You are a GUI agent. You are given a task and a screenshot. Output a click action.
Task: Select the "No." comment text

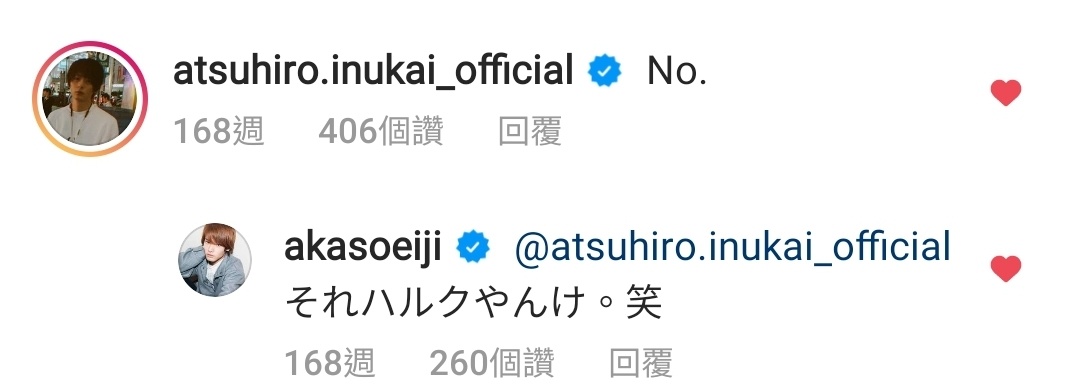(x=677, y=72)
